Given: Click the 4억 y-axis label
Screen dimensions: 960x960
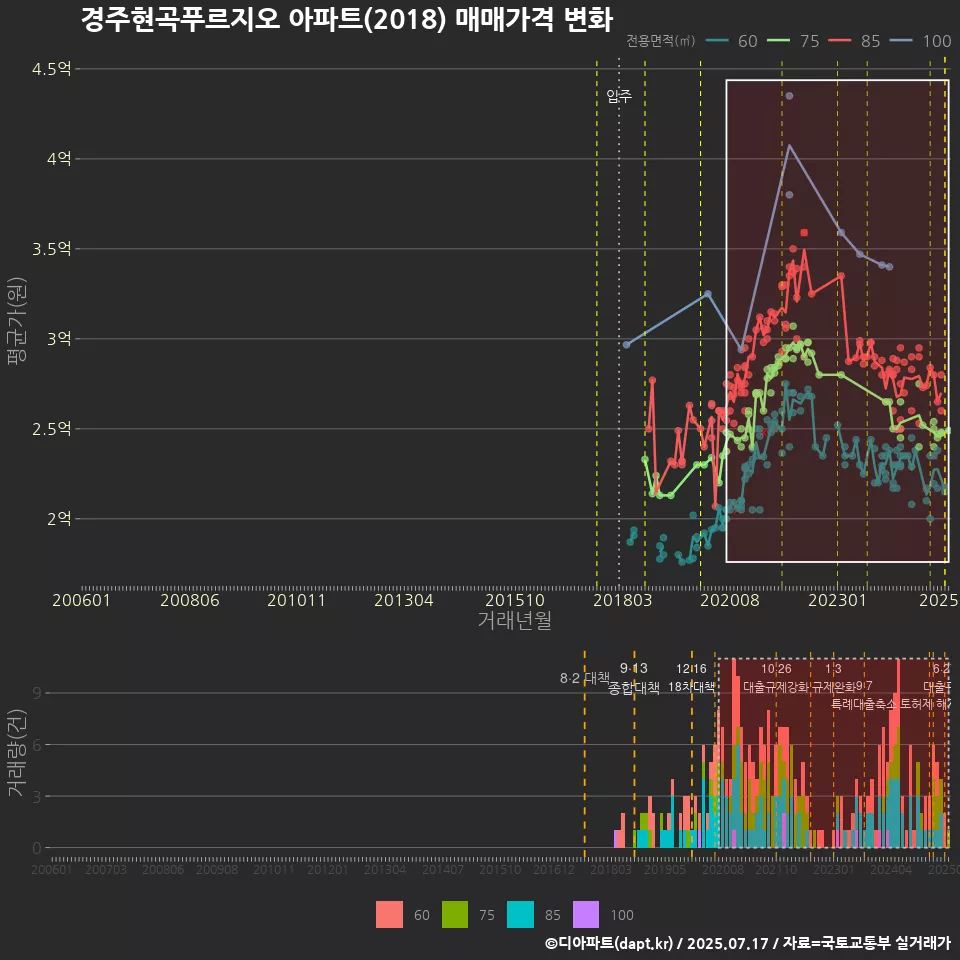Looking at the screenshot, I should tap(59, 159).
